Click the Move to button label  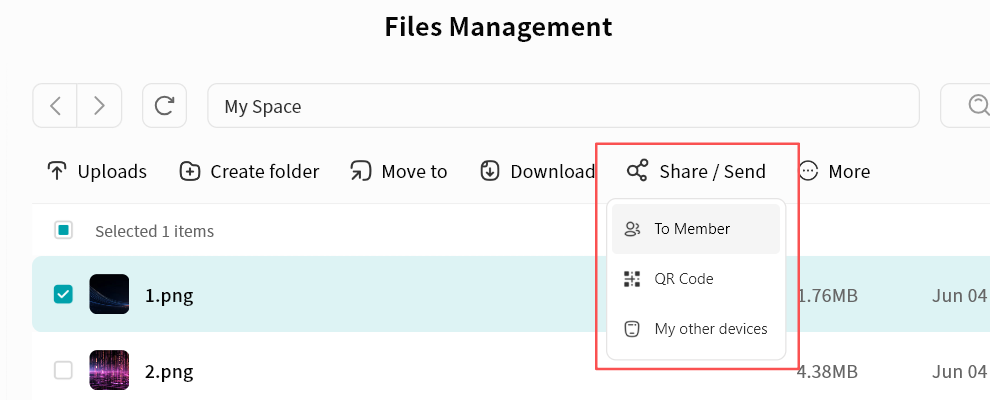coord(414,171)
